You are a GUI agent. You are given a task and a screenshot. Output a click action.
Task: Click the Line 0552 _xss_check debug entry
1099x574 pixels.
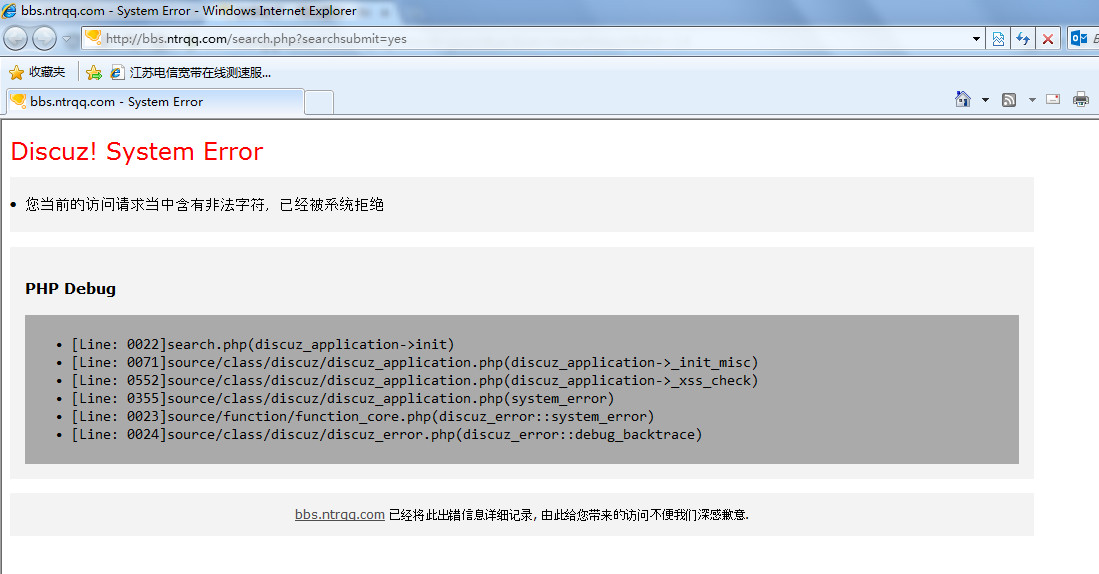414,381
